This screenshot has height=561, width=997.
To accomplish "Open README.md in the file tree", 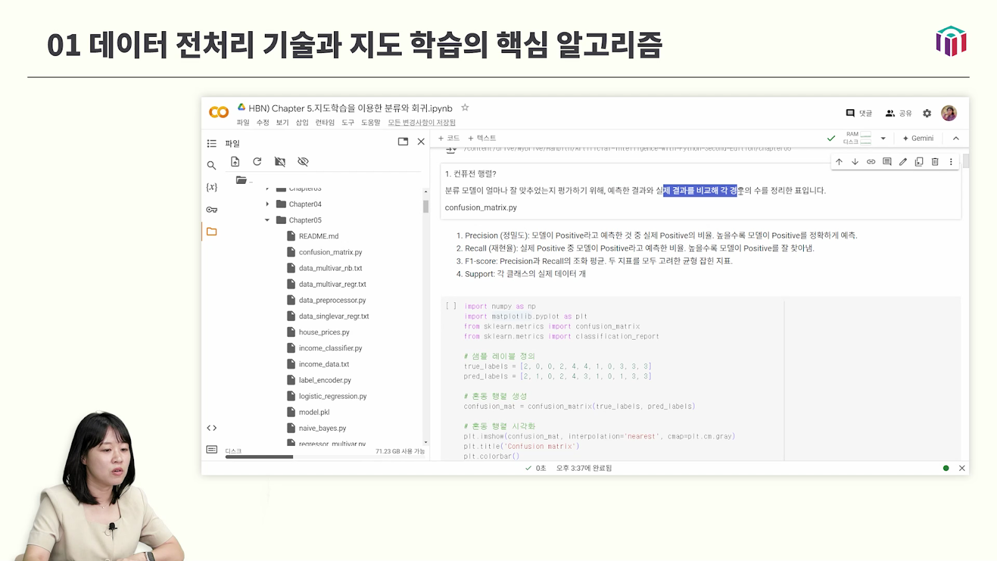I will coord(319,236).
